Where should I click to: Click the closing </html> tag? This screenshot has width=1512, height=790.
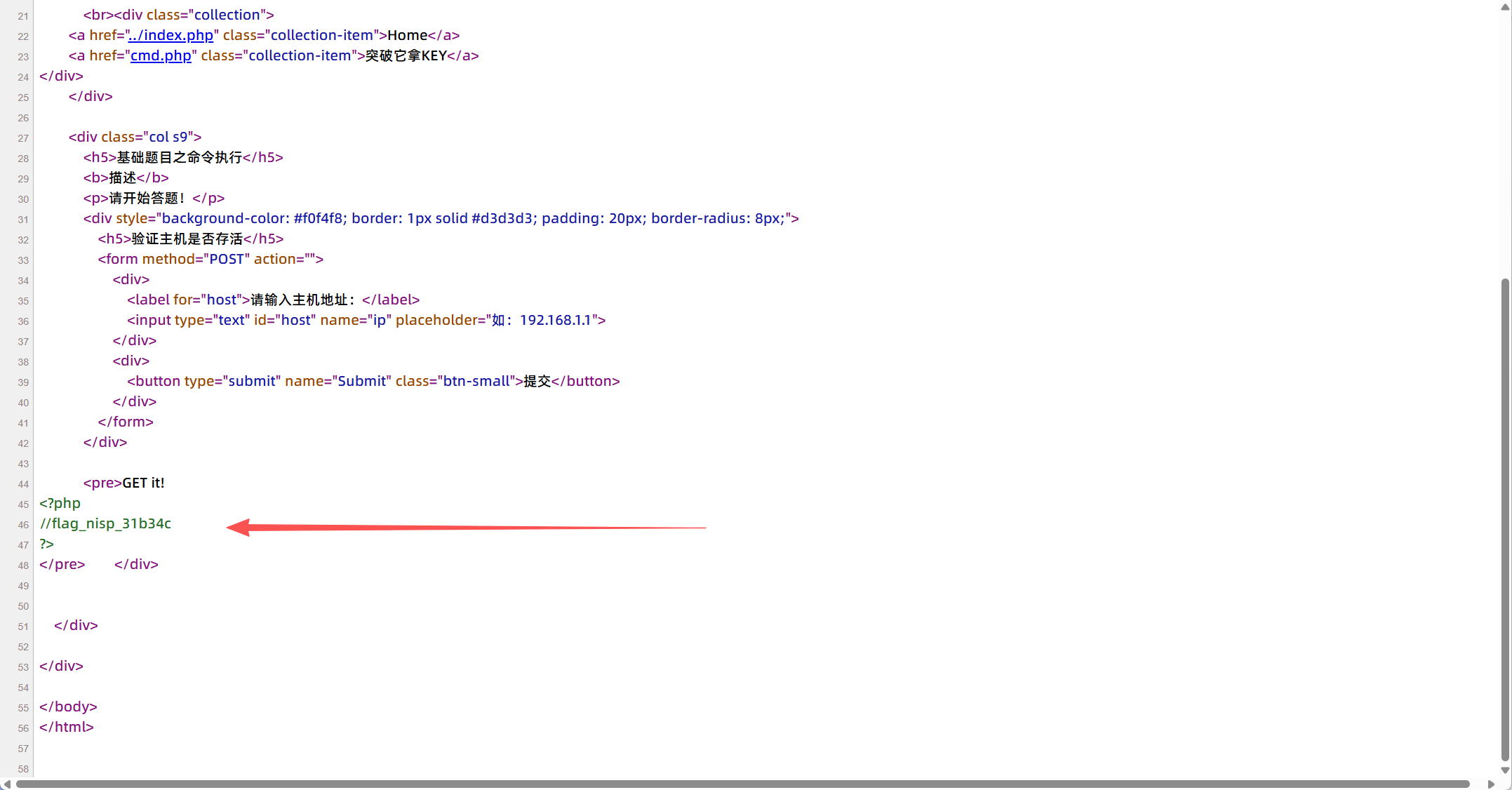click(x=67, y=727)
